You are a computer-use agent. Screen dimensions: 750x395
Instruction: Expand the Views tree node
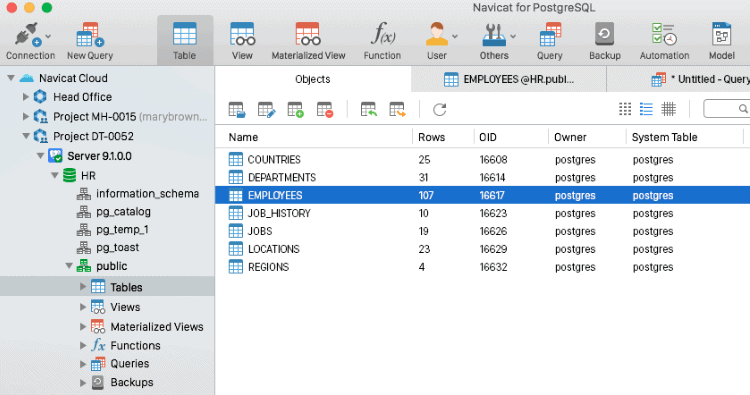[x=83, y=307]
